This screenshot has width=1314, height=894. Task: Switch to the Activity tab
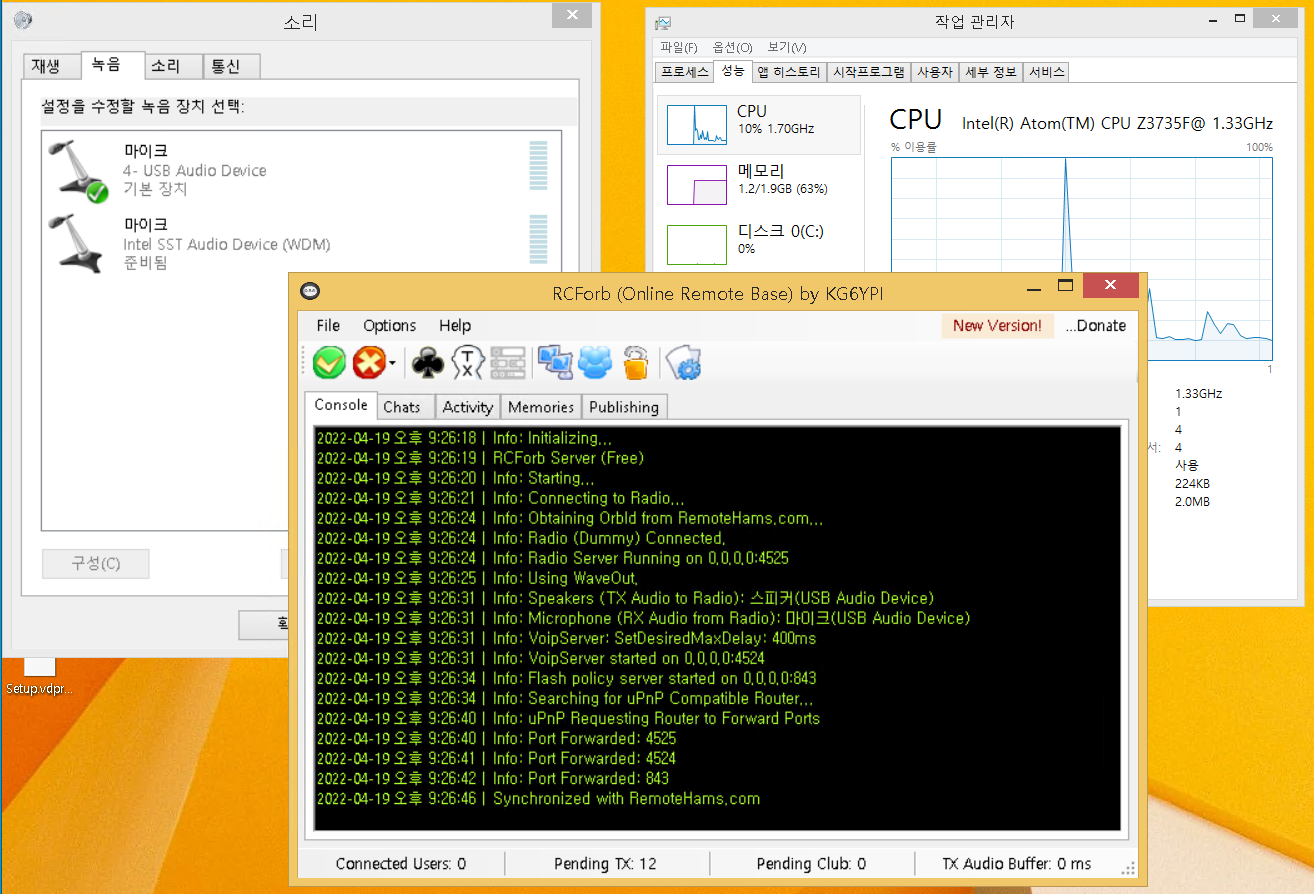point(468,407)
